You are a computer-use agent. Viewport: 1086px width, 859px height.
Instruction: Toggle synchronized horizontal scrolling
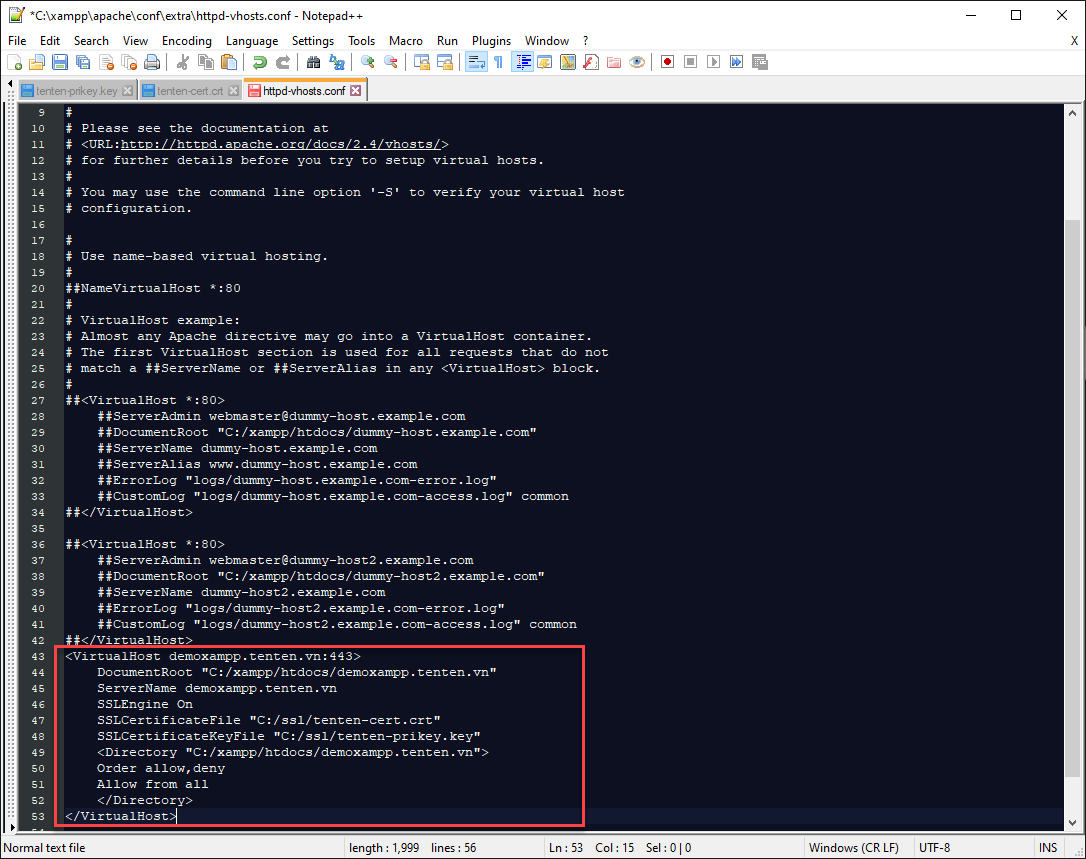point(445,62)
